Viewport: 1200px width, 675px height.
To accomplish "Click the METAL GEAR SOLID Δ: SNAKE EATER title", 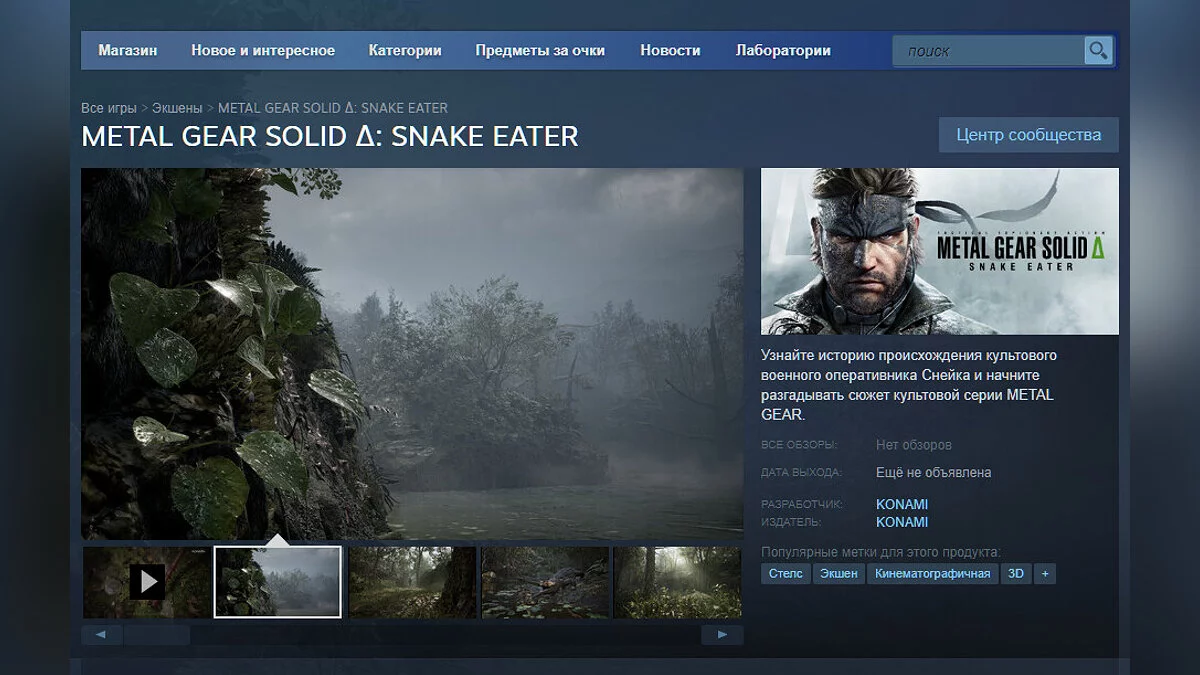I will click(x=330, y=137).
